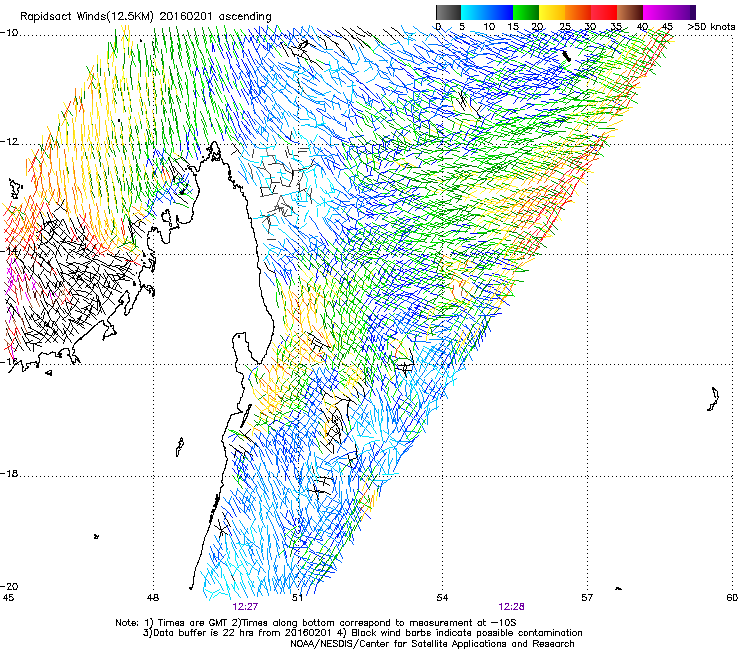740x650 pixels.
Task: Click the 'Data buffer is 22 hrs' note
Action: [362, 633]
